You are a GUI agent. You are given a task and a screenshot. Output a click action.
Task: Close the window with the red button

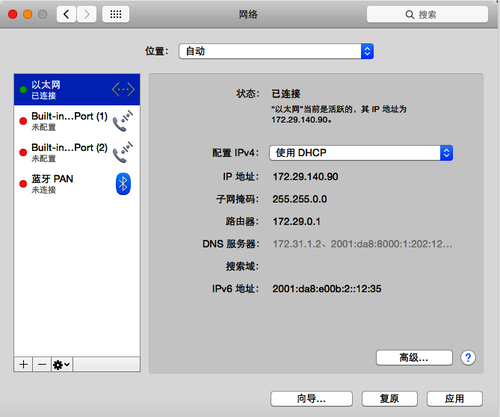tap(13, 14)
